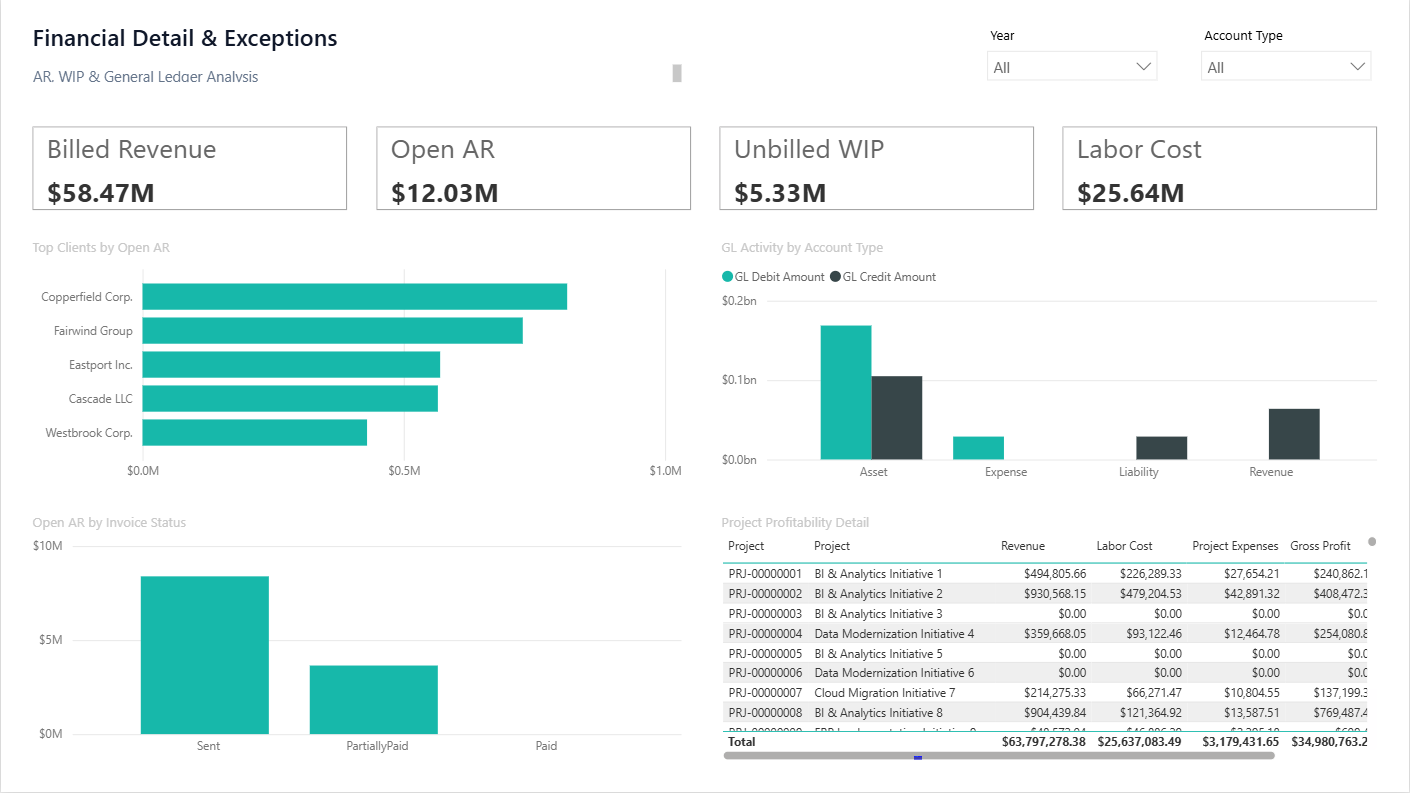Click revenue value $214,275.33
Viewport: 1410px width, 793px height.
1055,693
